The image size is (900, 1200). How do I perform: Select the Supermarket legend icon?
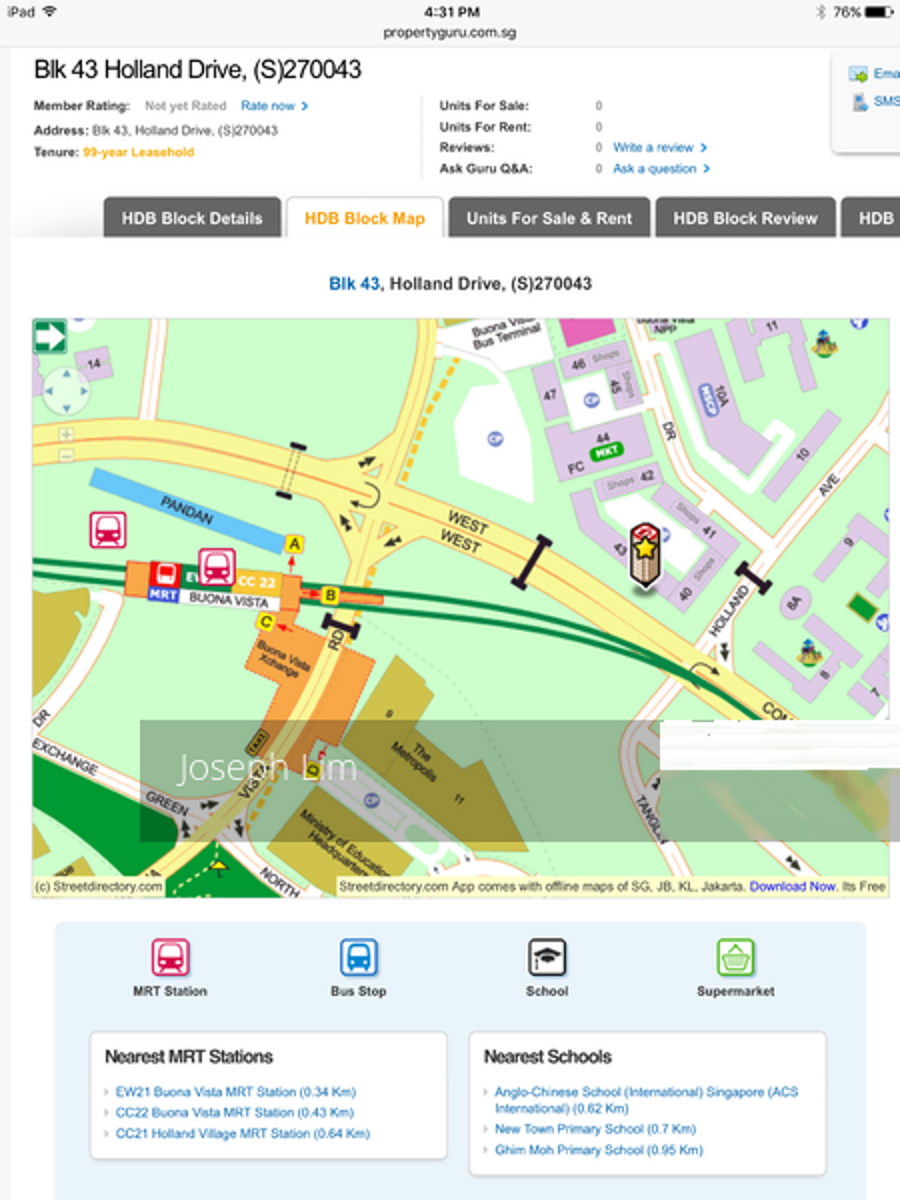tap(735, 958)
